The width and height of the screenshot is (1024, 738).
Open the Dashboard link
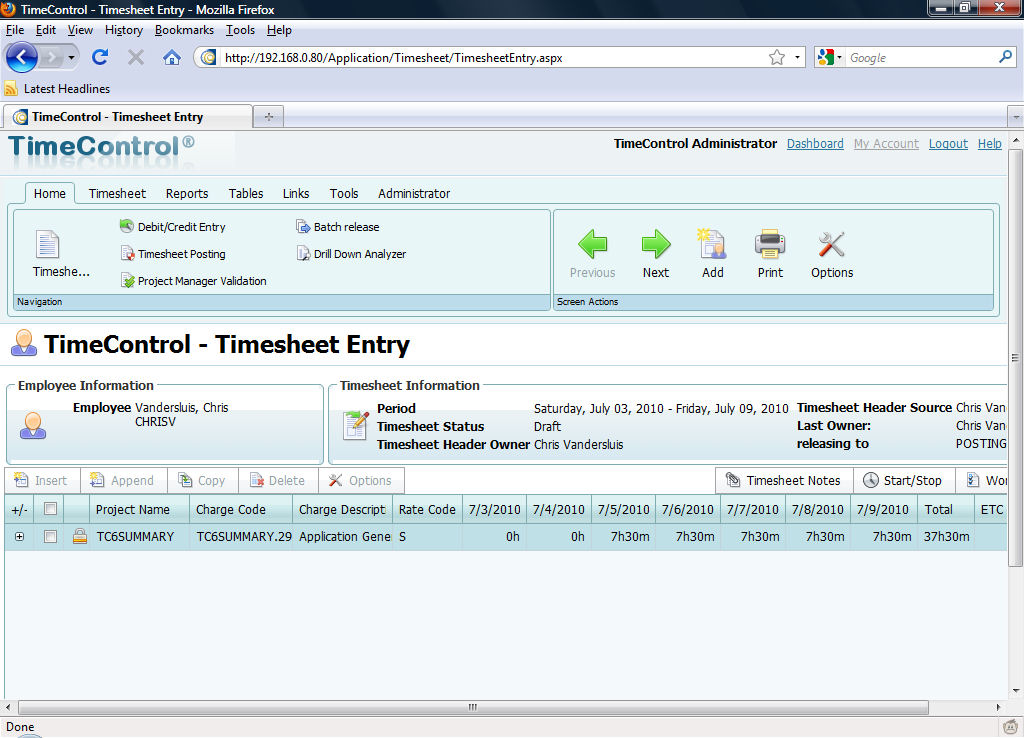(x=815, y=144)
